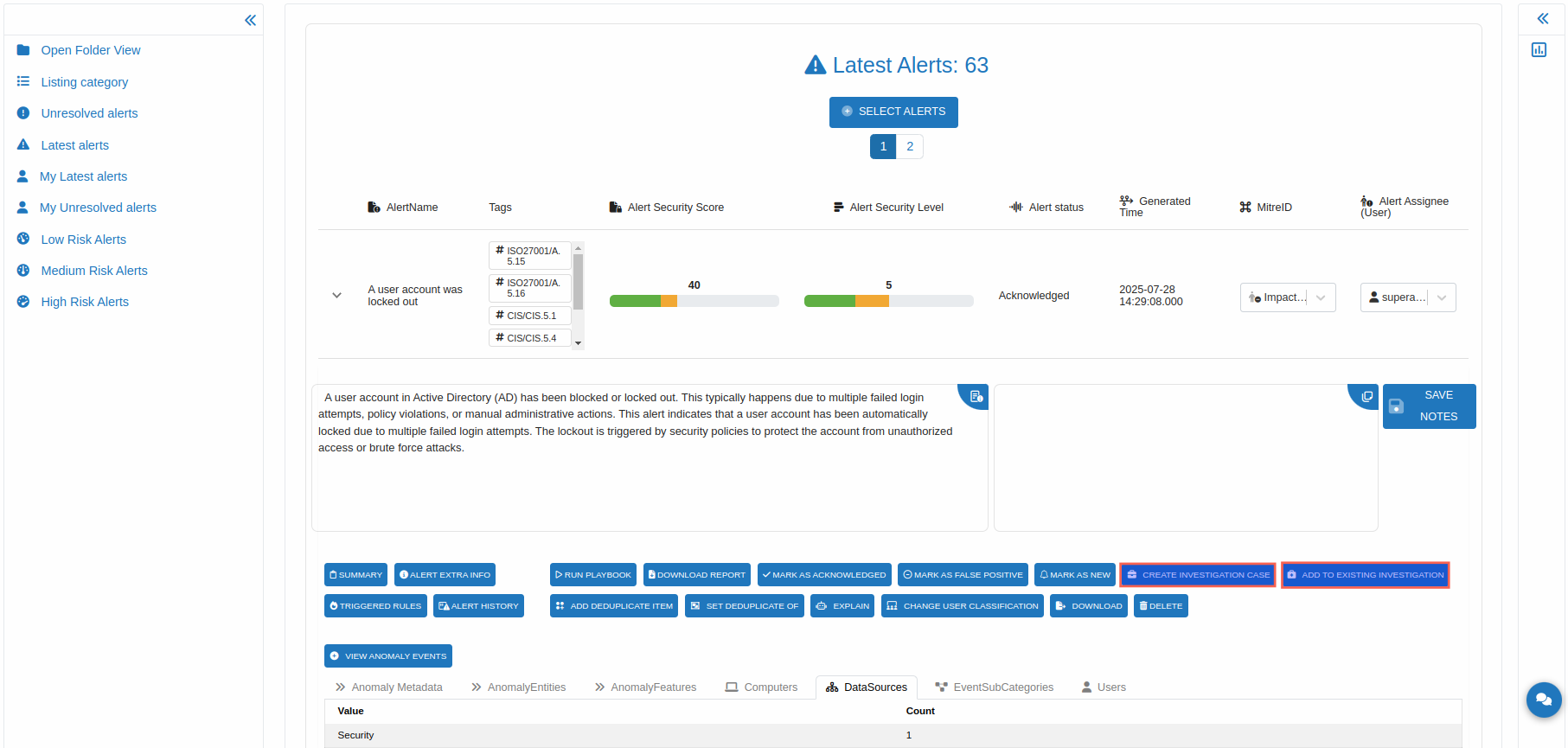Open the Alert Assignee dropdown
The image size is (1568, 748).
[1407, 297]
